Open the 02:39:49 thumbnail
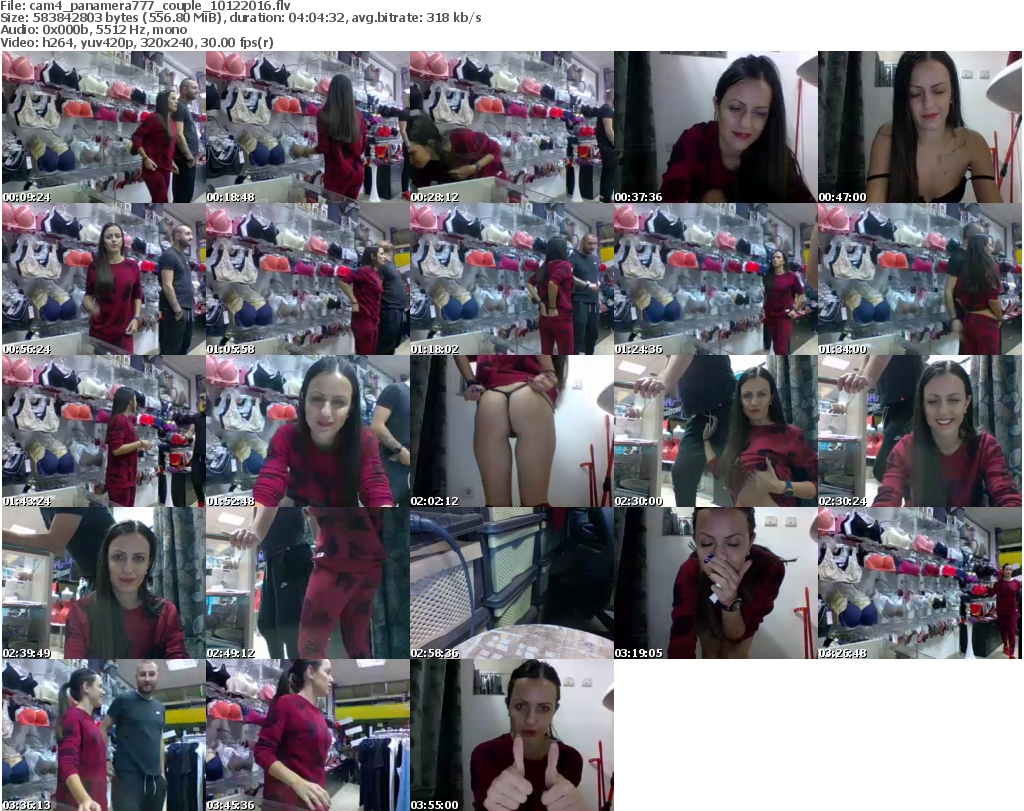The width and height of the screenshot is (1024, 811). tap(104, 583)
